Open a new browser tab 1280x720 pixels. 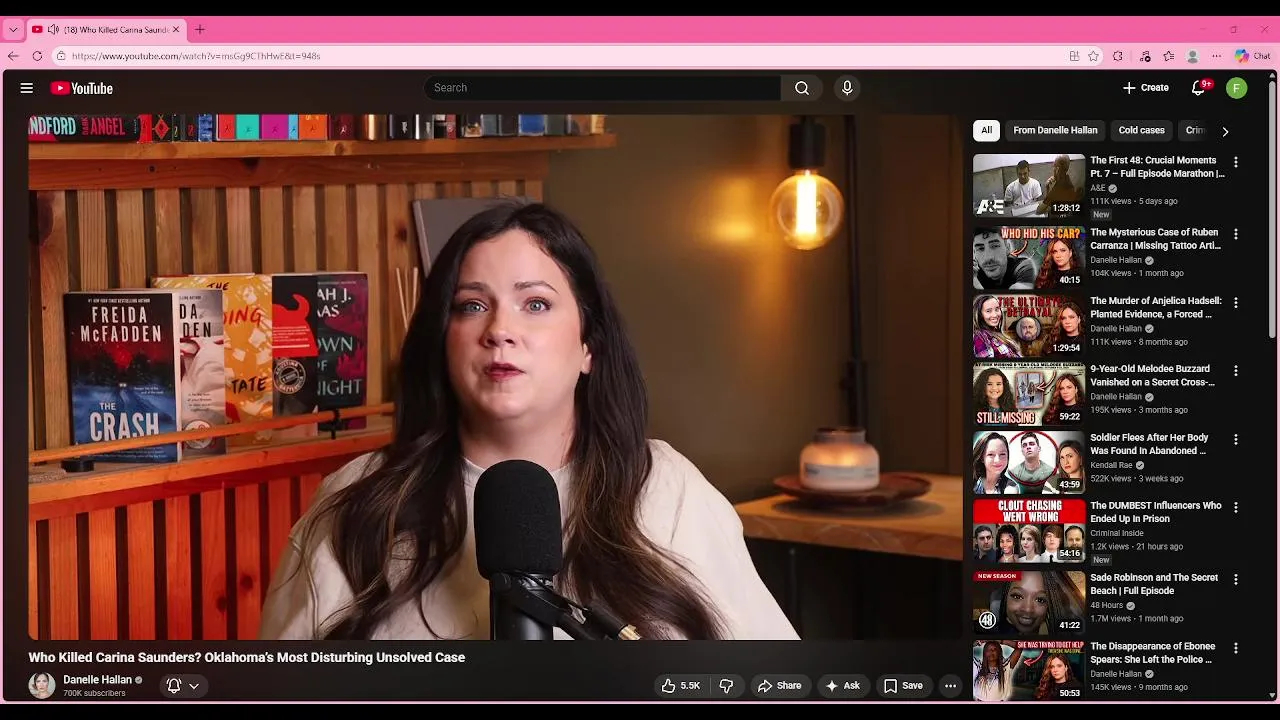click(x=200, y=29)
